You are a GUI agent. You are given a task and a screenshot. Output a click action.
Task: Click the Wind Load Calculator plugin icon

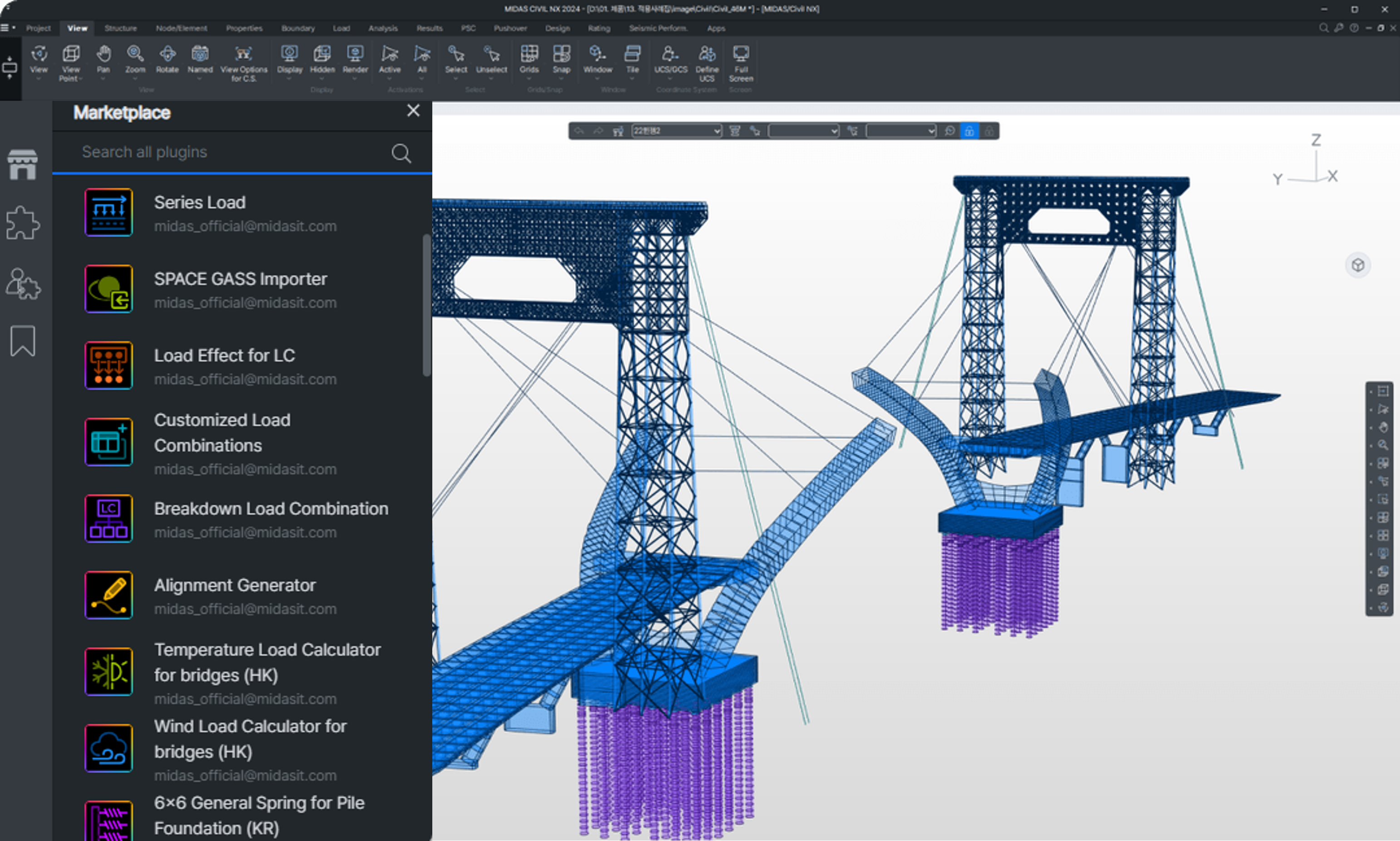pos(109,748)
